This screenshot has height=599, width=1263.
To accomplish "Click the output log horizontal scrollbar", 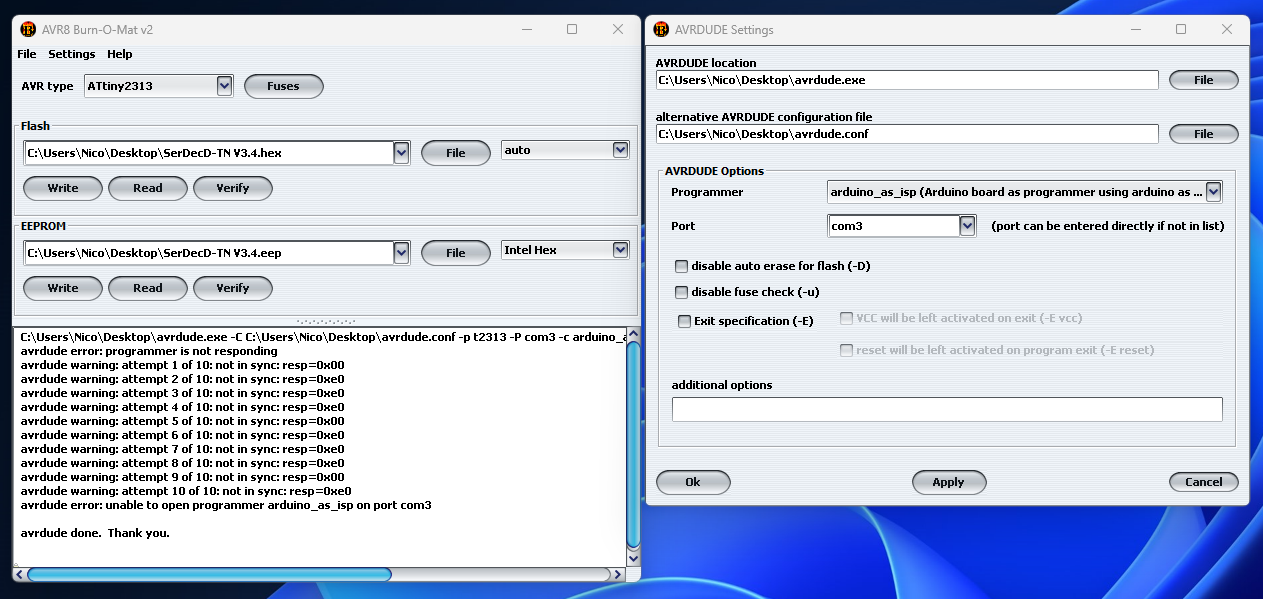I will pyautogui.click(x=208, y=574).
